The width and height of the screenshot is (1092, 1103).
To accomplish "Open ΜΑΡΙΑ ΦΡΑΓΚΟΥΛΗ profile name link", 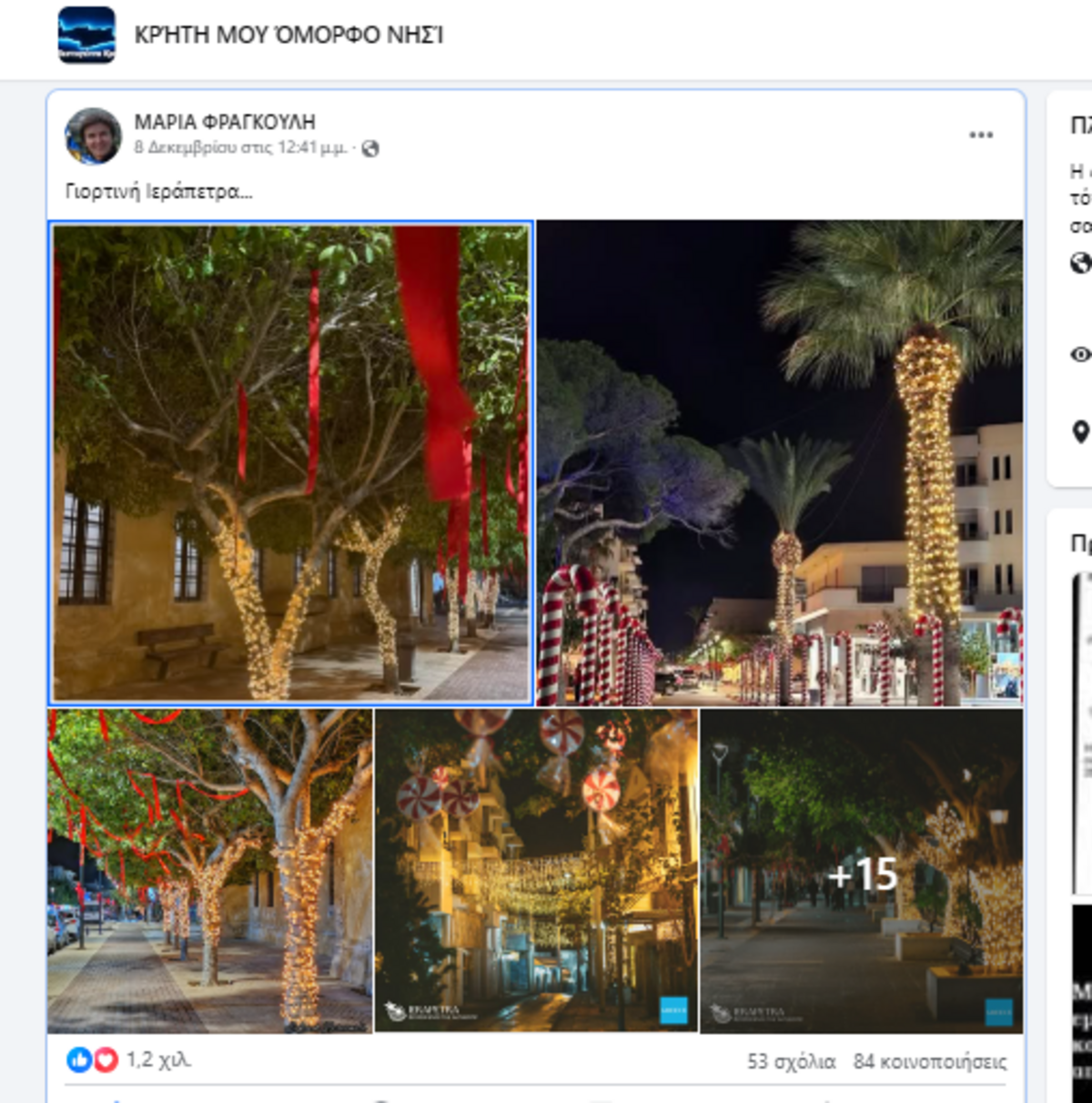I will click(x=225, y=122).
